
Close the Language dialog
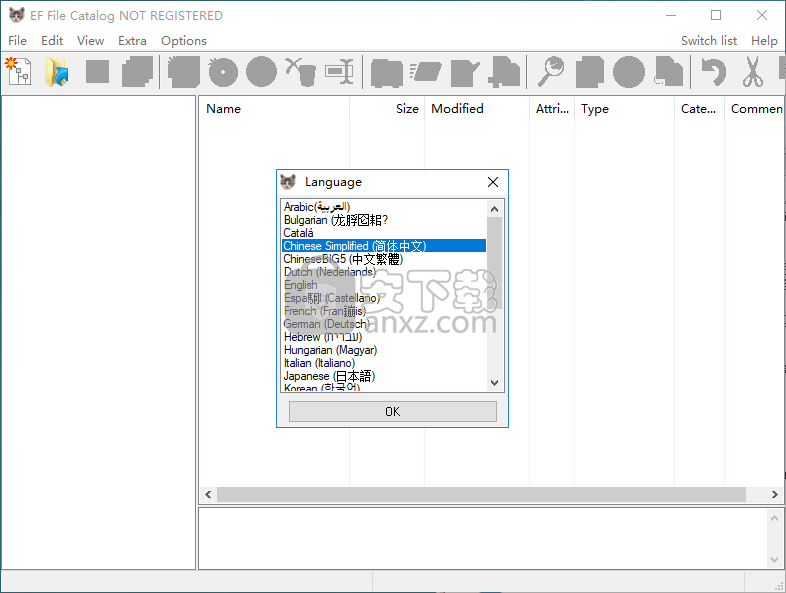pos(493,182)
